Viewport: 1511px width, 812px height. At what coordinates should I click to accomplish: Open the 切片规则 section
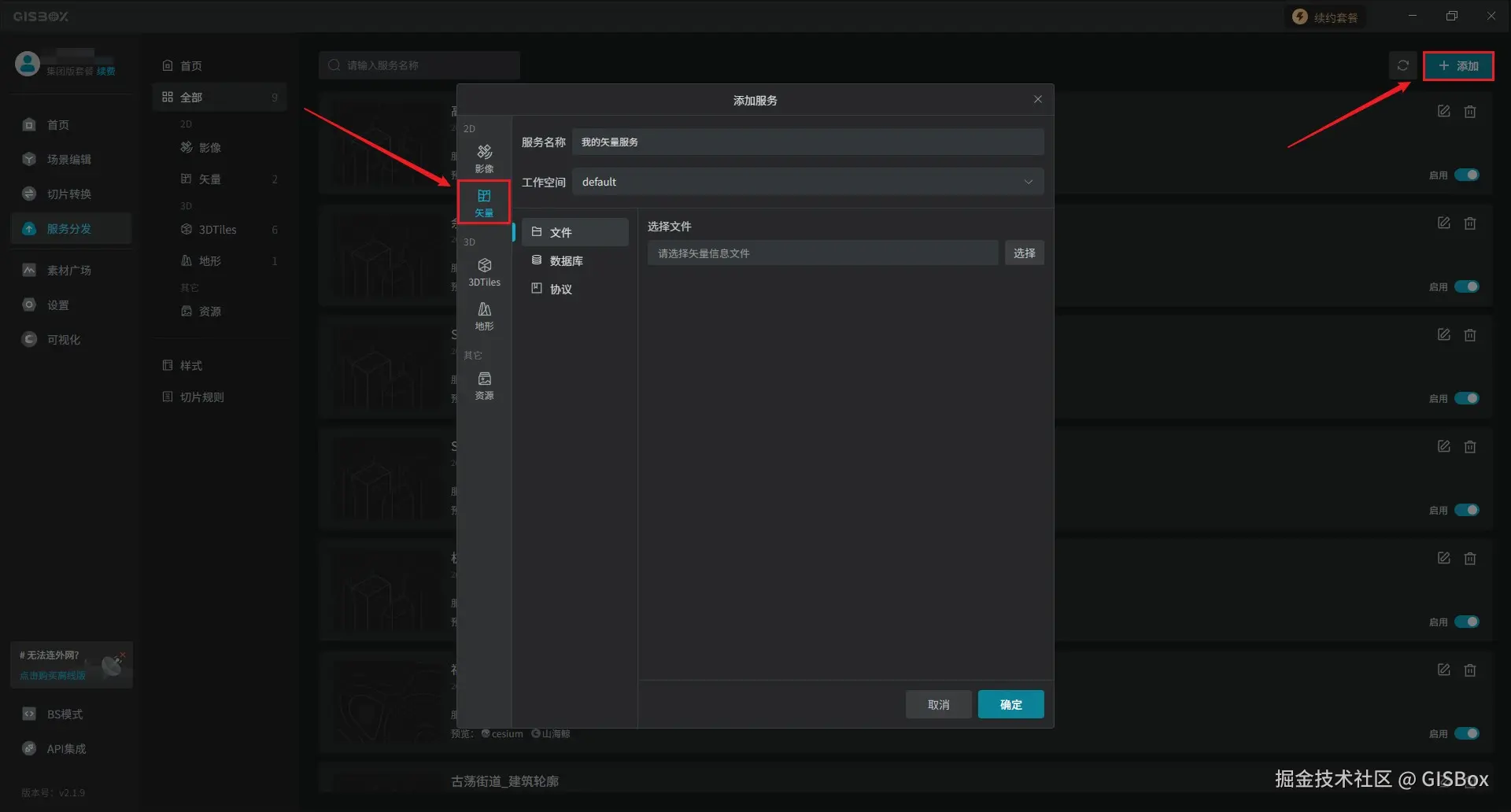click(219, 397)
